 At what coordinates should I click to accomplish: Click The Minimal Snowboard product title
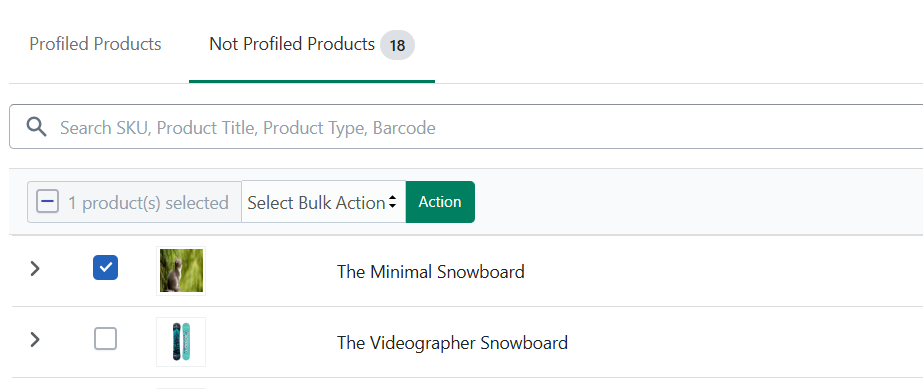[x=430, y=272]
